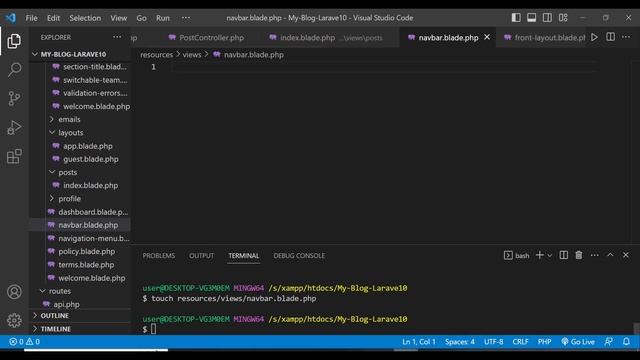The height and width of the screenshot is (360, 640).
Task: Open the Edit menu
Action: (x=53, y=18)
